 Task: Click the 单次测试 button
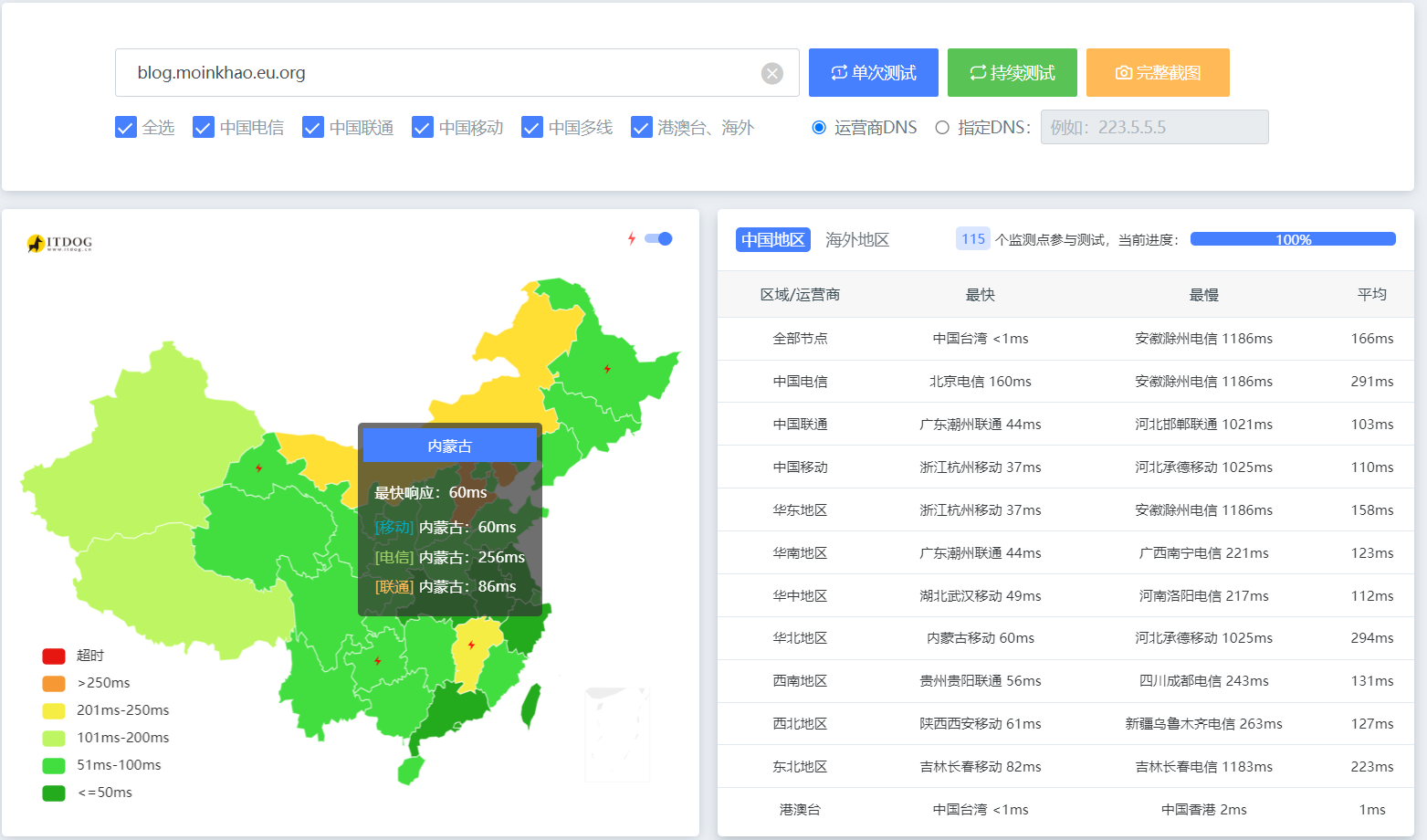click(x=874, y=72)
